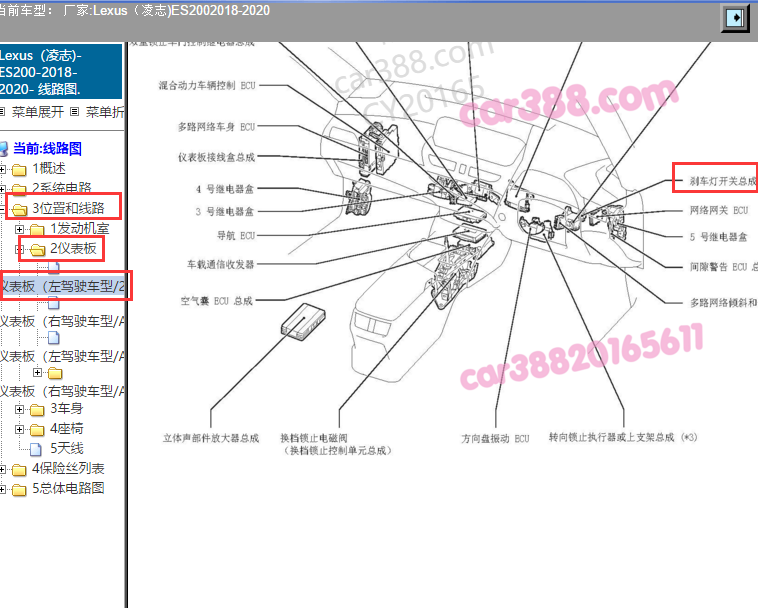
Task: Click the 3 号继电器盒 label
Action: pos(225,212)
